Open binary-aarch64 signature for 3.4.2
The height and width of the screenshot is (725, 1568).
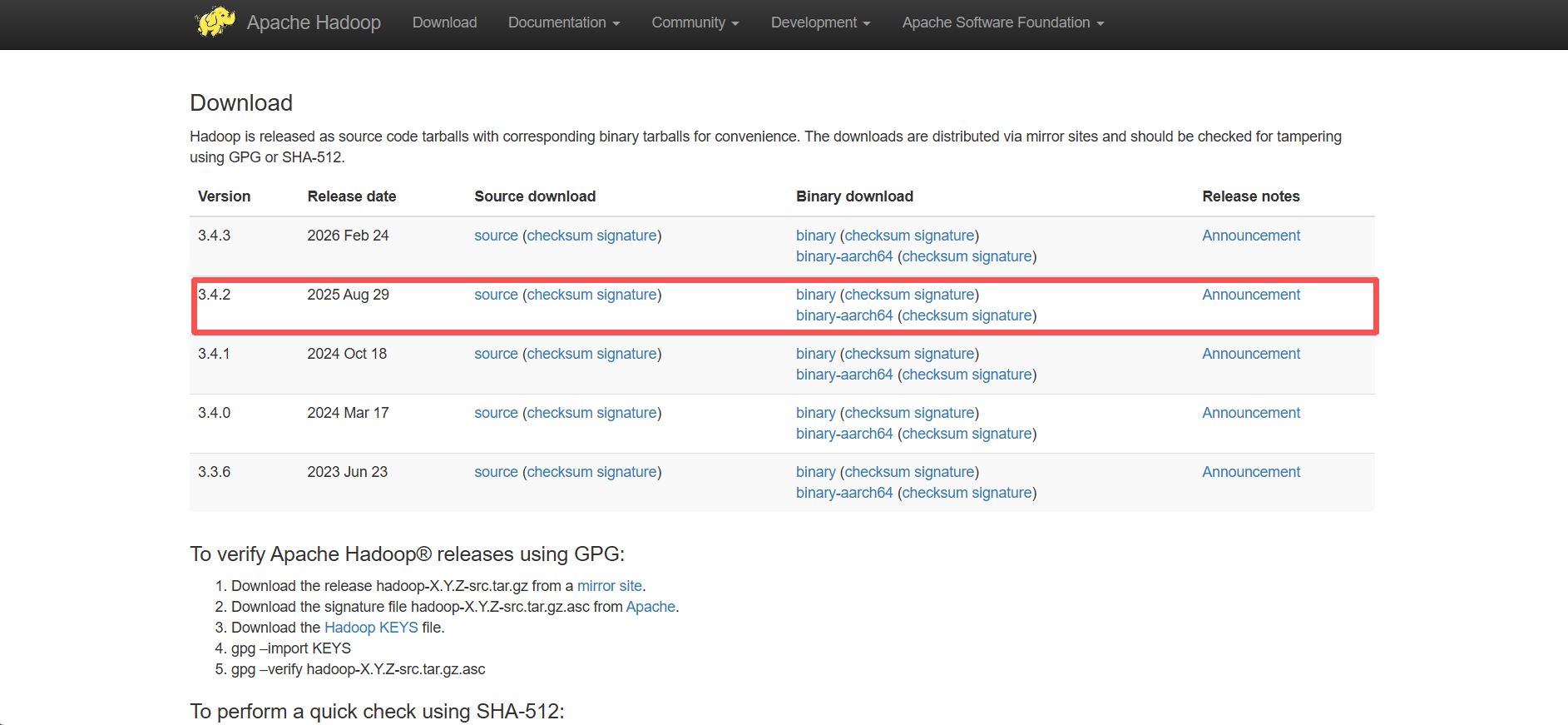click(1002, 315)
